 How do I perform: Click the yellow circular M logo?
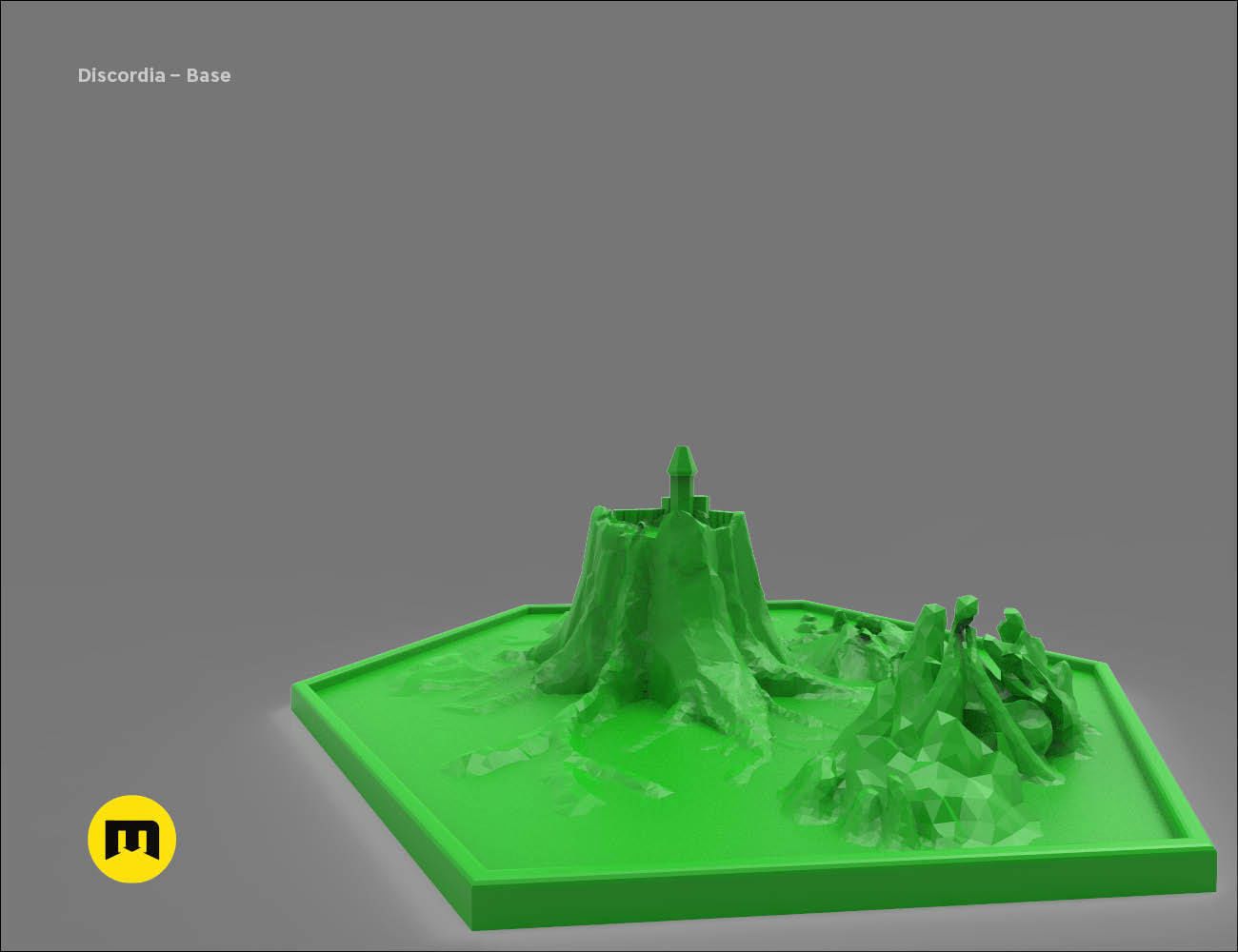point(132,839)
